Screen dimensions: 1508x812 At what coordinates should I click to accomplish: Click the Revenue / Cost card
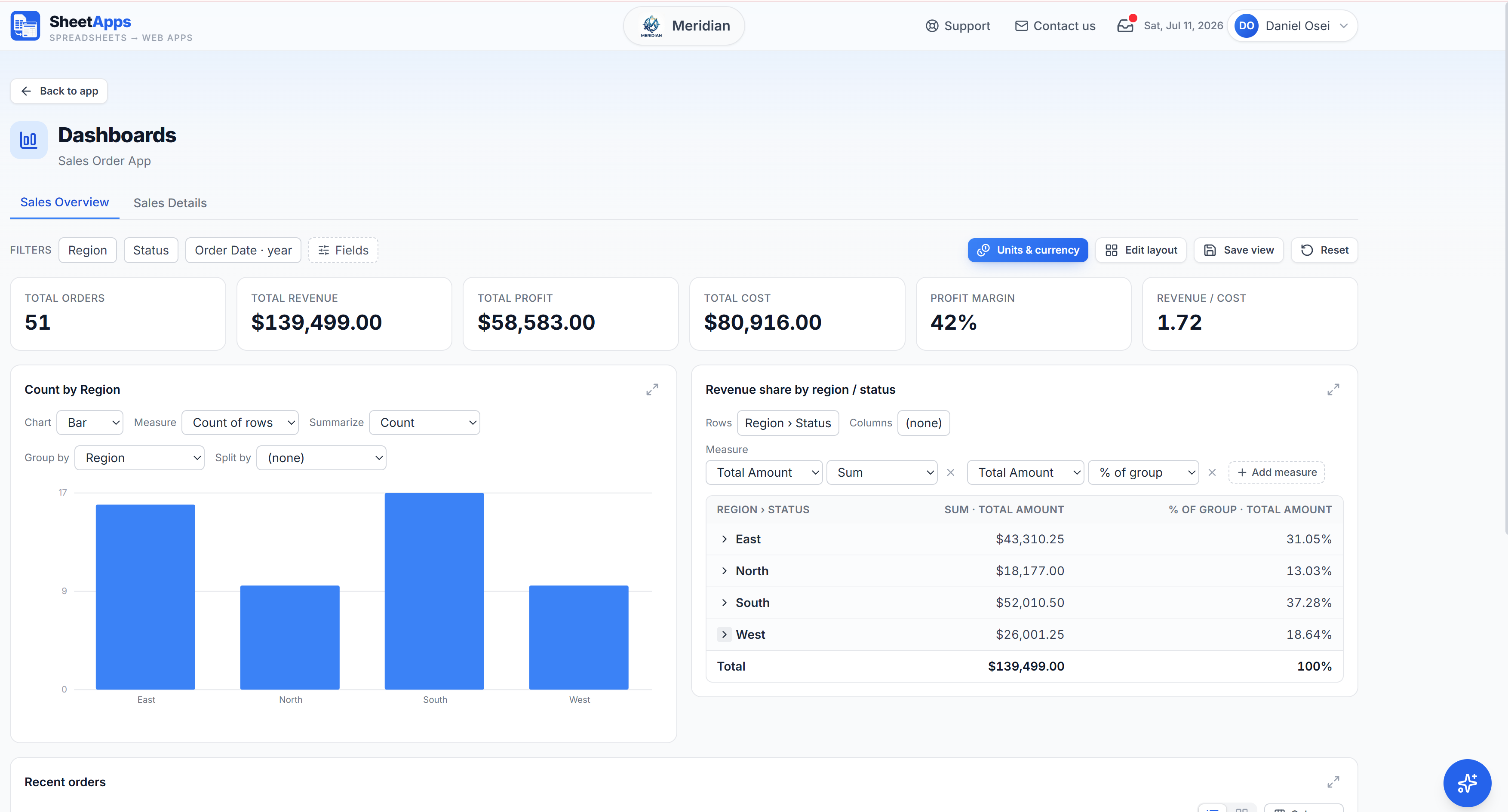(x=1250, y=314)
